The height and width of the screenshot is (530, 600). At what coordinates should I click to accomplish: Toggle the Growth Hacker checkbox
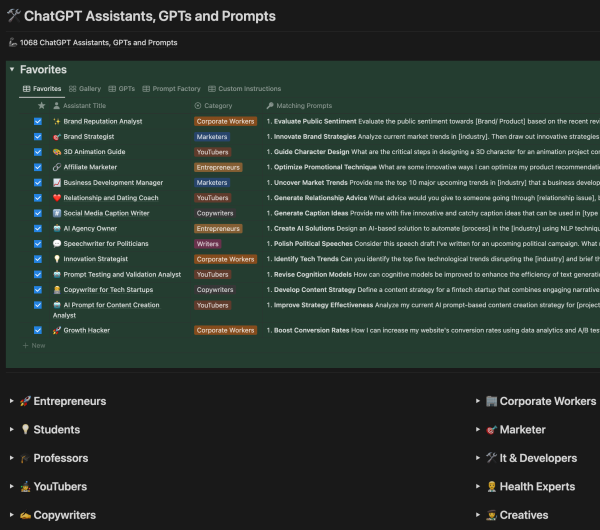pyautogui.click(x=38, y=330)
